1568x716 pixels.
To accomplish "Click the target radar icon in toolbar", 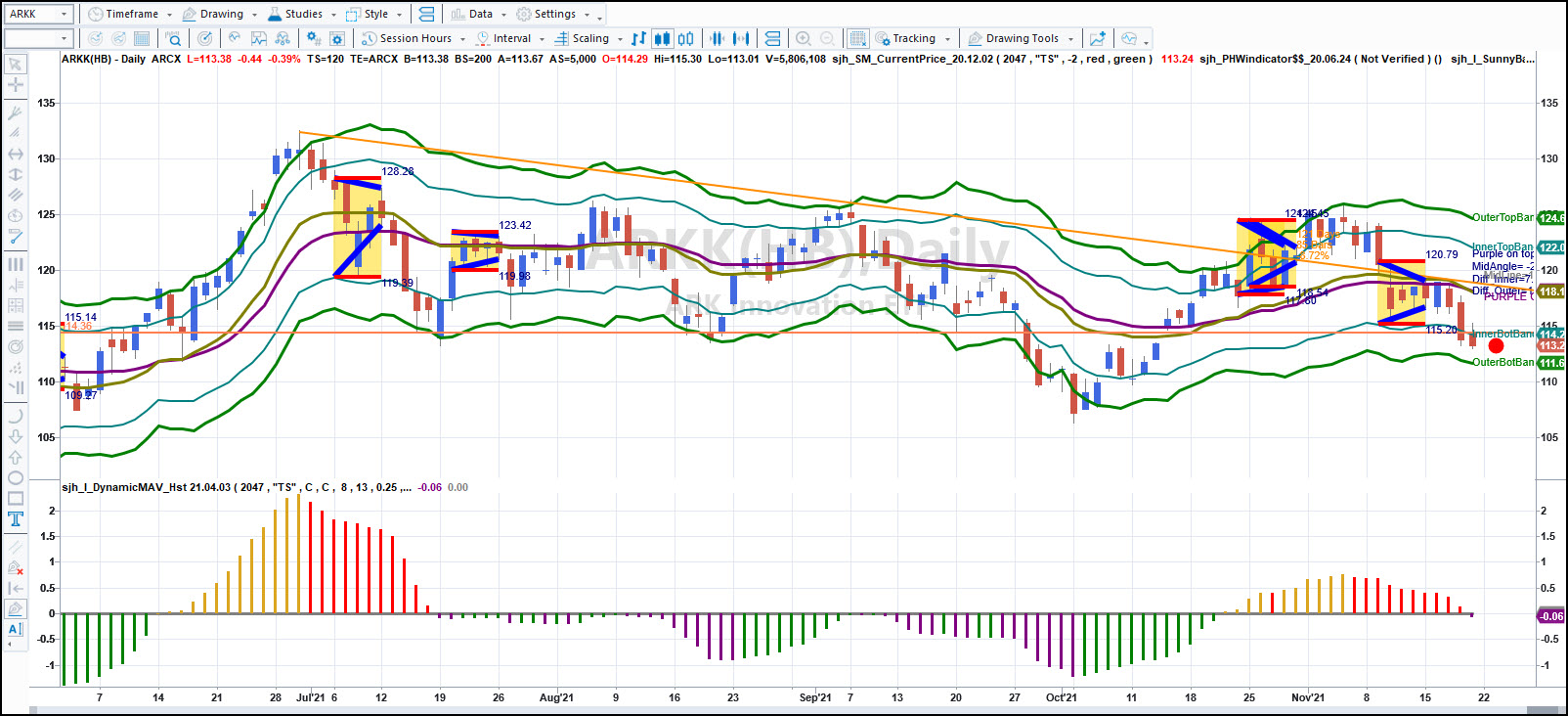I will click(x=204, y=38).
